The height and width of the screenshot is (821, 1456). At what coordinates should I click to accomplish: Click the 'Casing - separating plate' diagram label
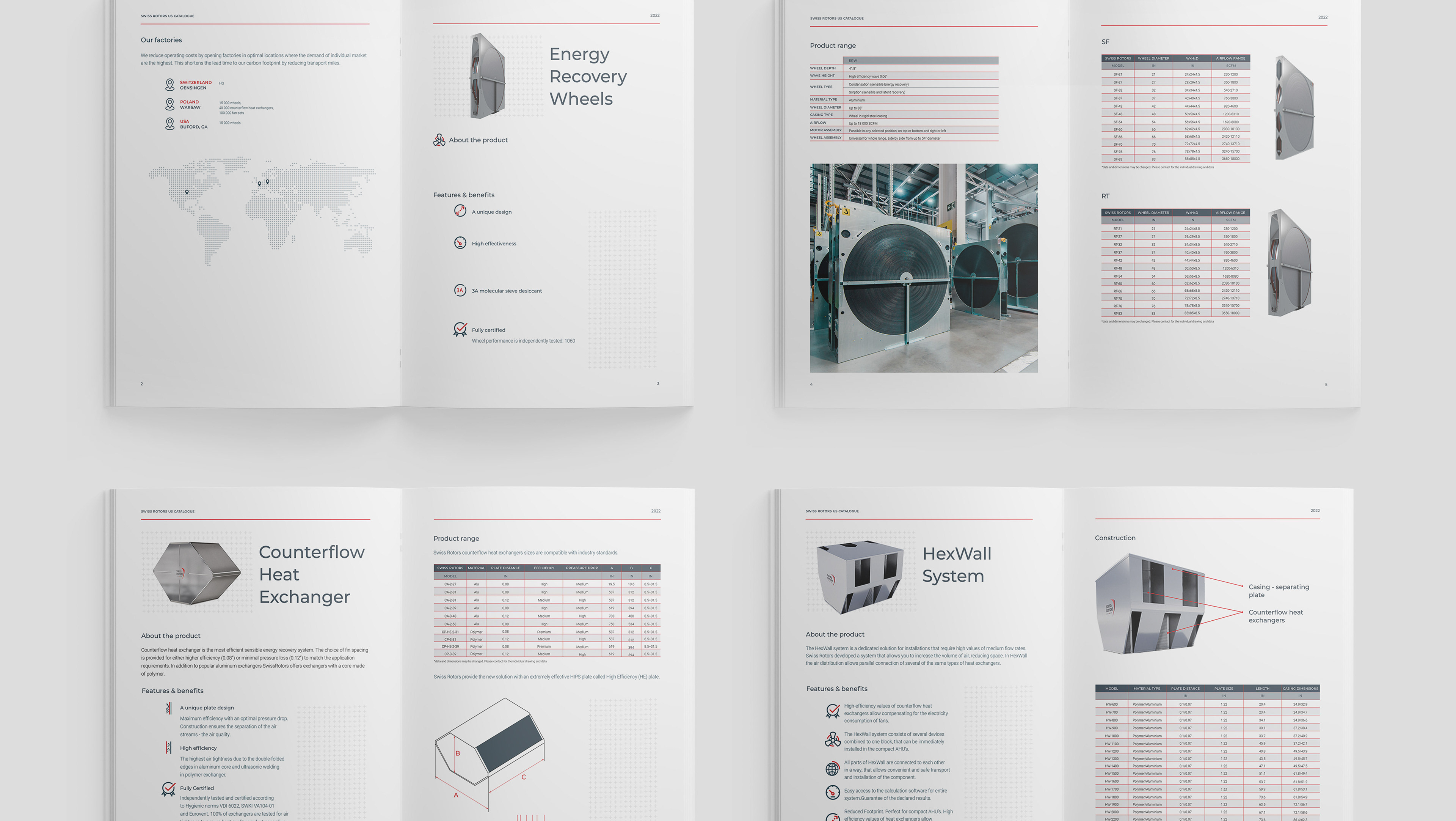coord(1279,591)
